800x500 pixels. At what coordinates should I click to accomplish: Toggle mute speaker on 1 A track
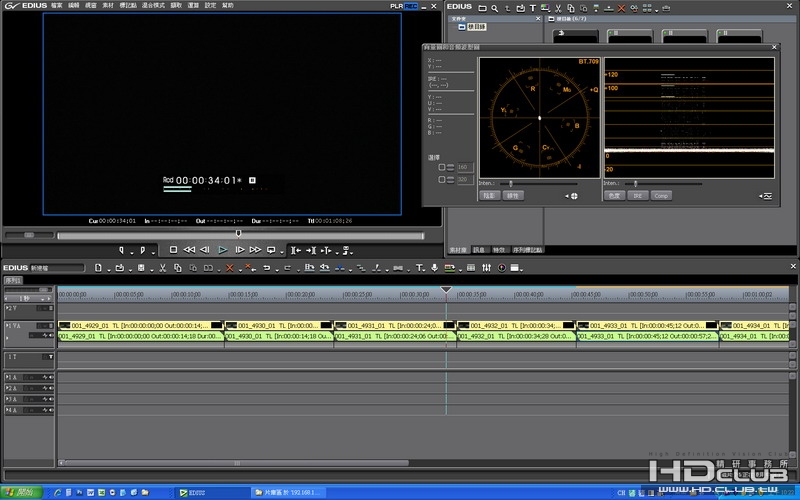51,378
